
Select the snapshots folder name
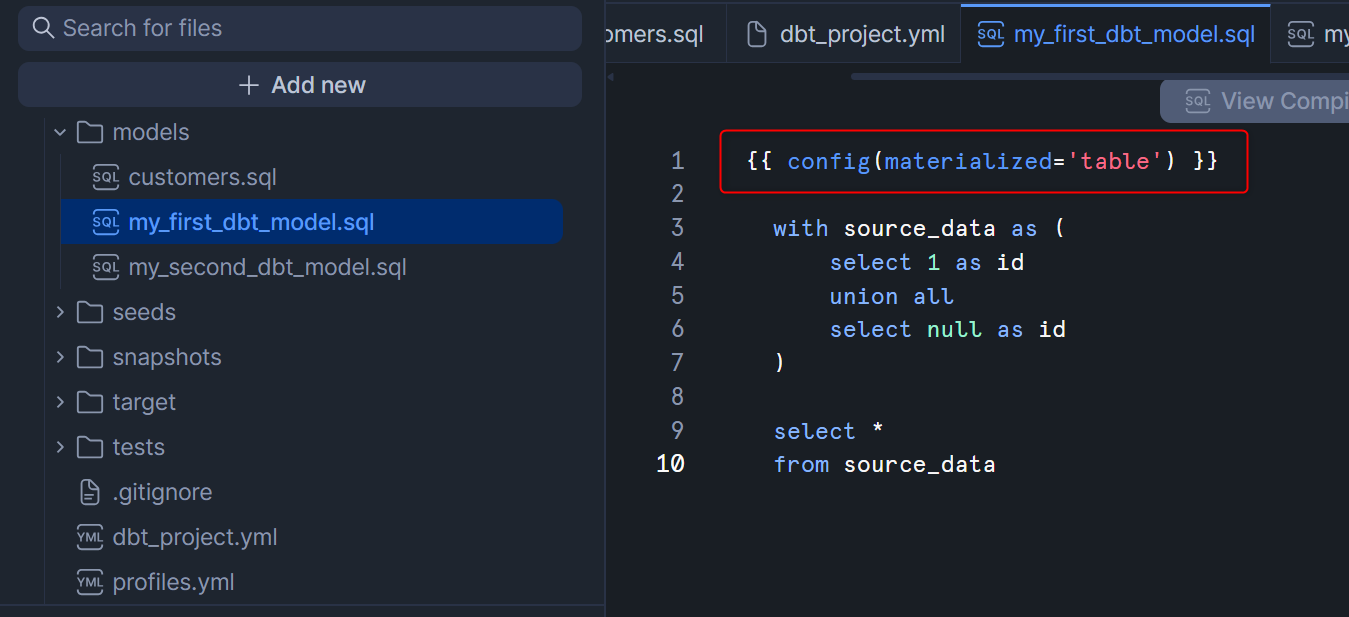point(167,357)
